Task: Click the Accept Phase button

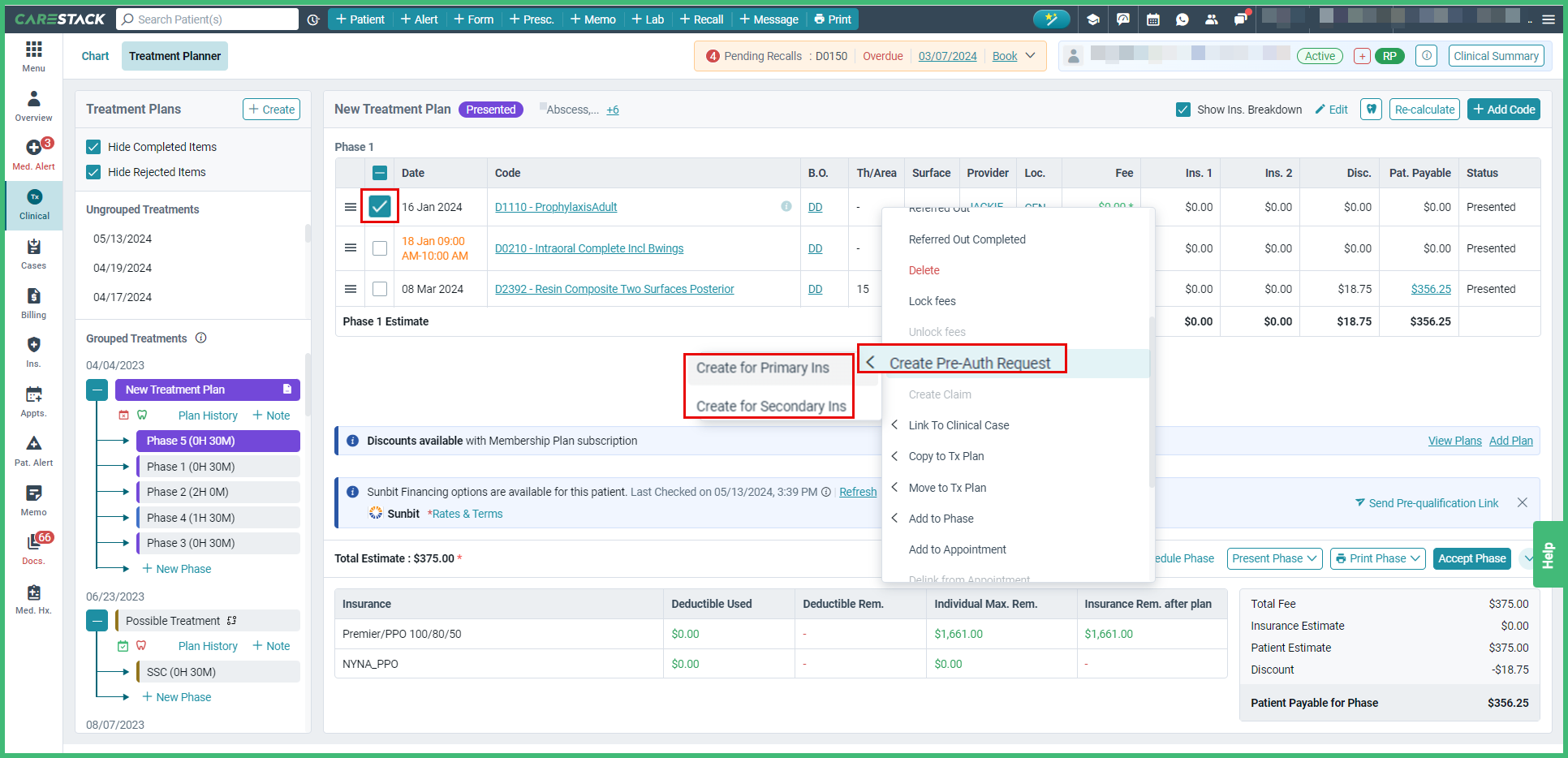Action: (x=1471, y=558)
